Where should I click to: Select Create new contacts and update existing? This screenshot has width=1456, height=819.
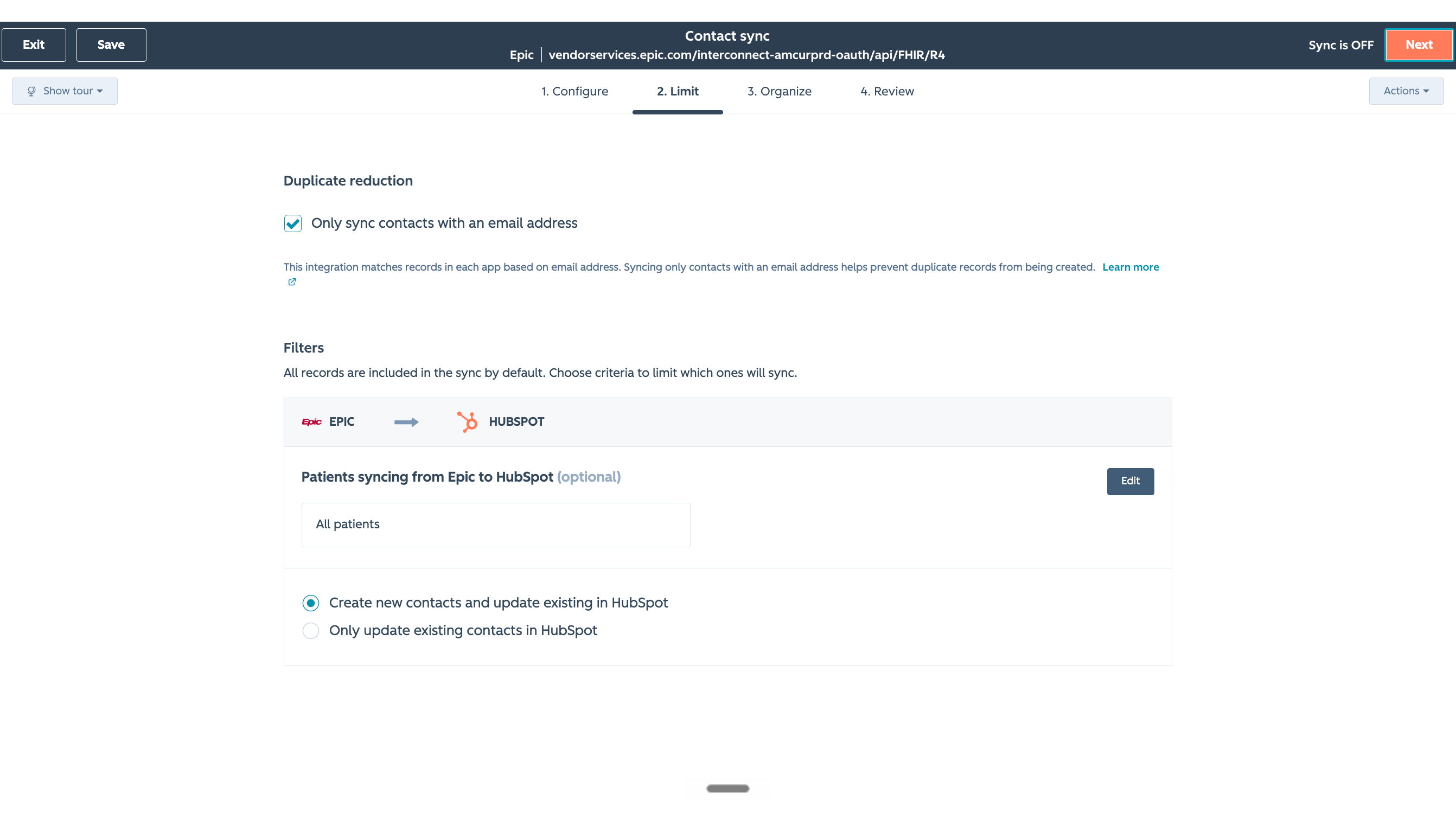click(311, 603)
